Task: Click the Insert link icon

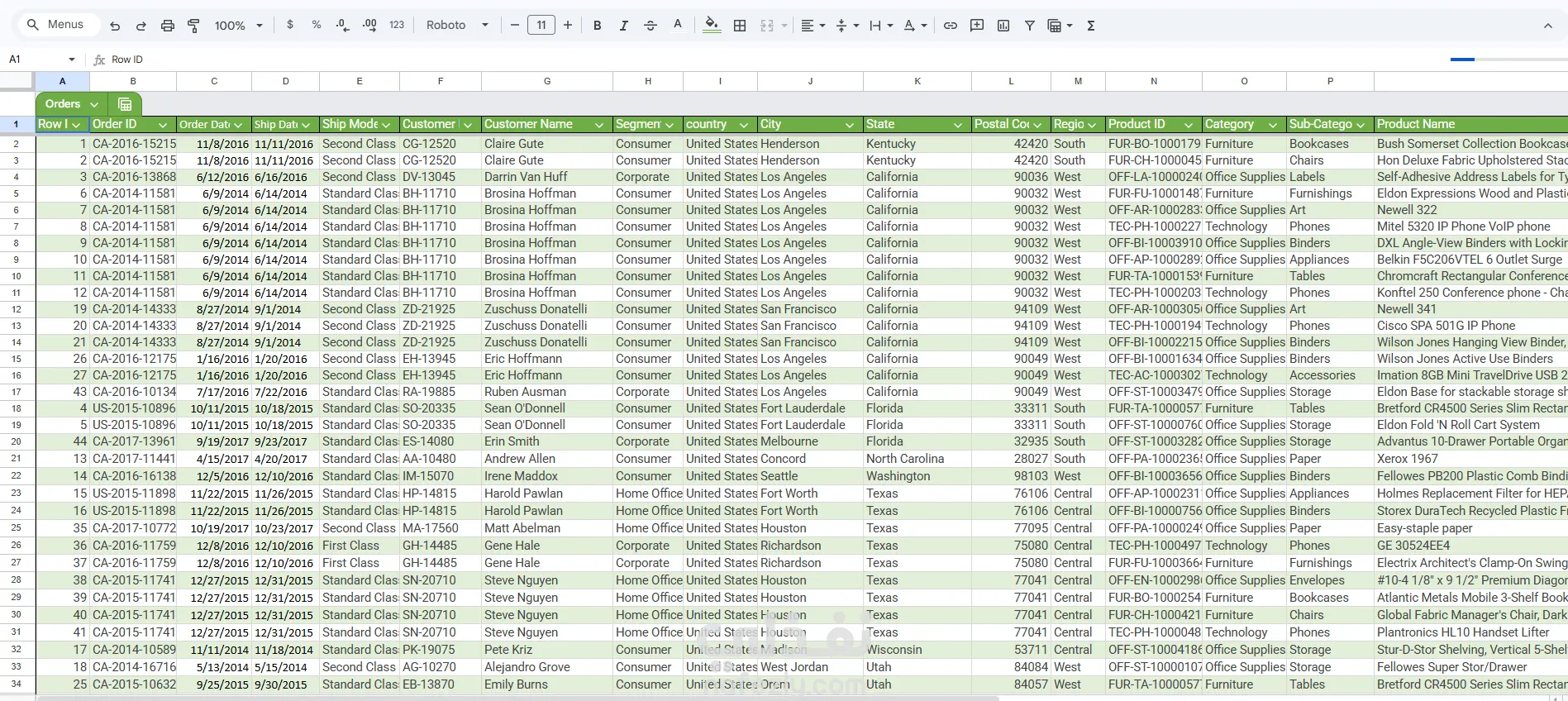Action: point(951,25)
